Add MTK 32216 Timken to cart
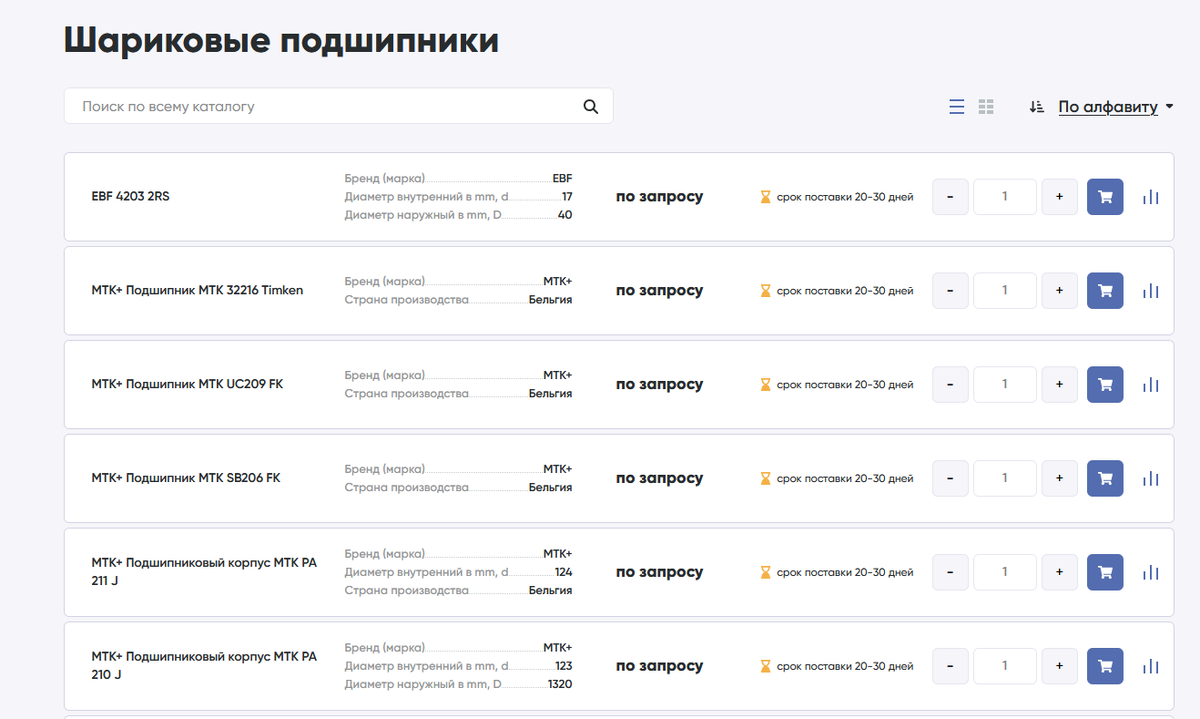 [1105, 291]
